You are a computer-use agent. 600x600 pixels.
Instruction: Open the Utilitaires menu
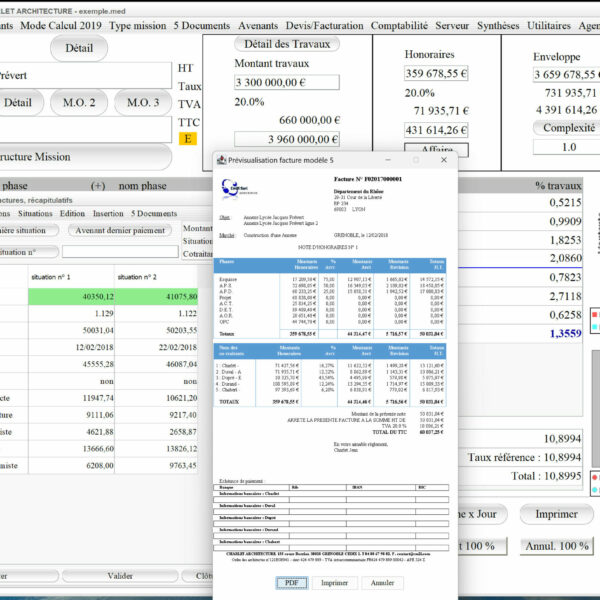549,26
